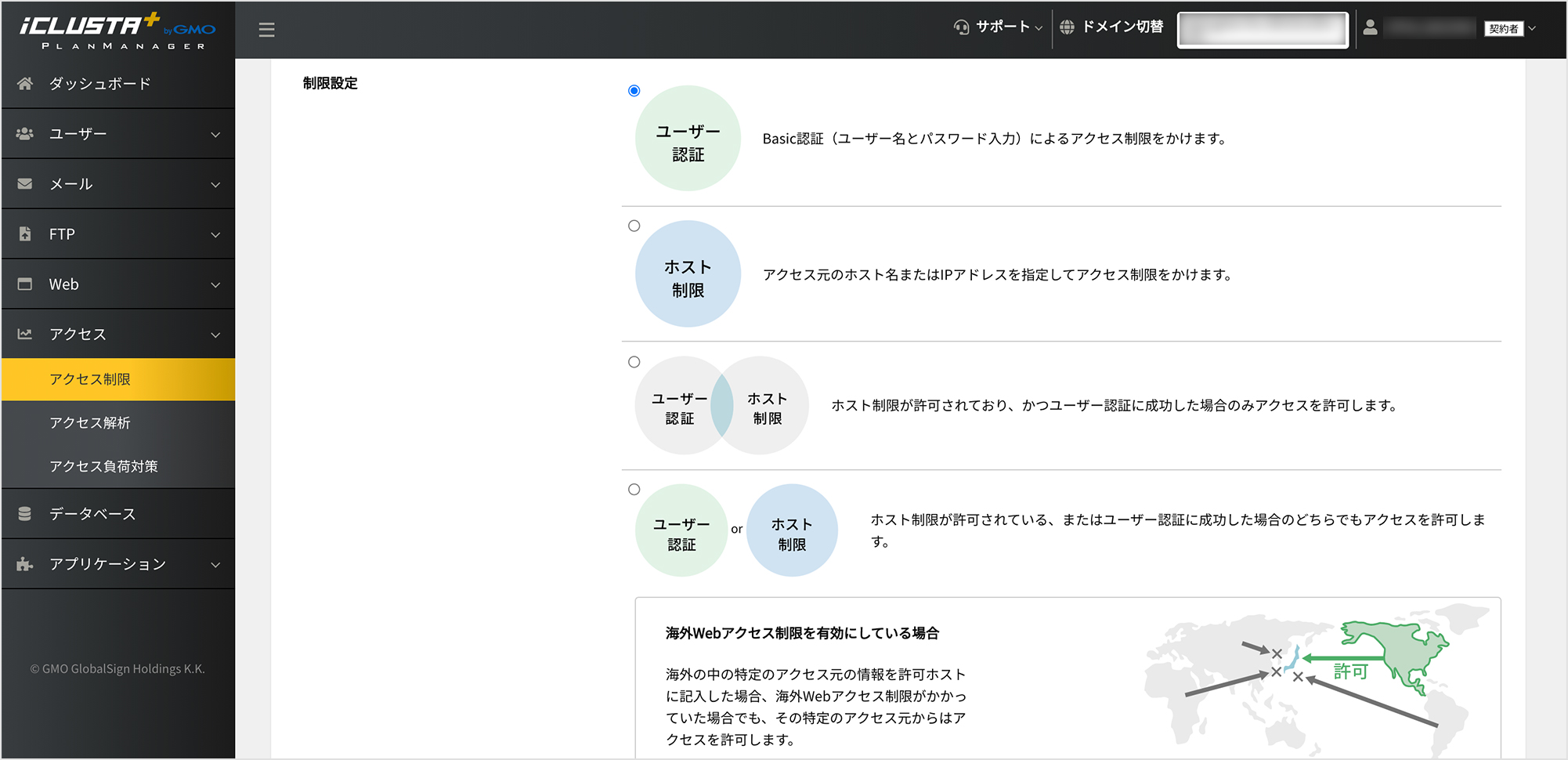Open the サポート dropdown
Screen dimensions: 1568x760
[999, 27]
